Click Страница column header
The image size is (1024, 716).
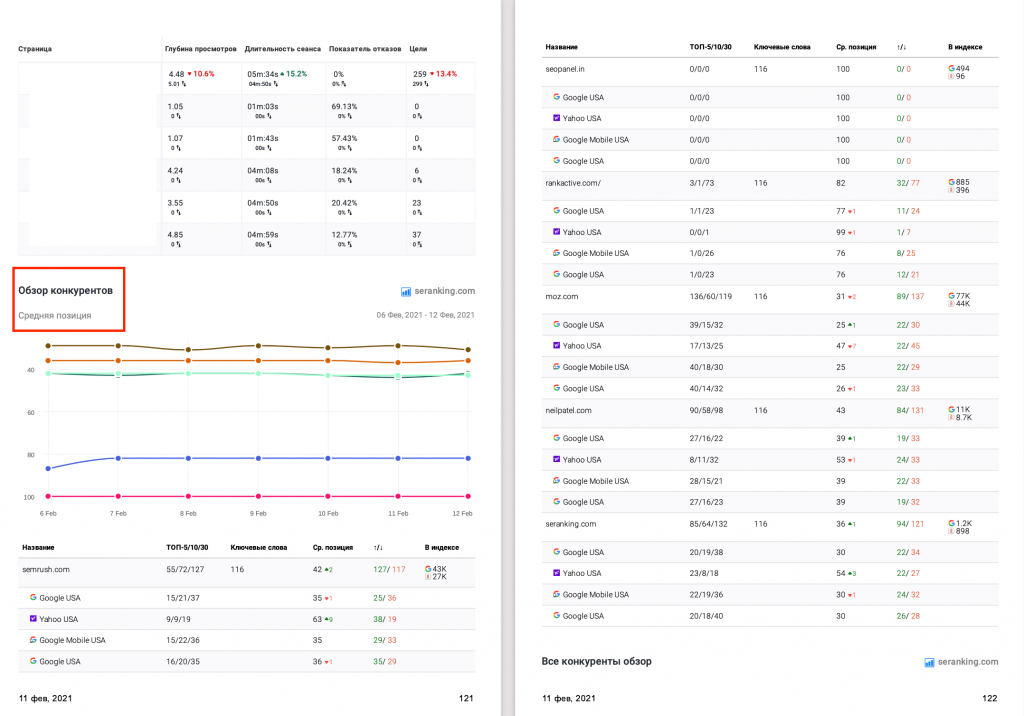pos(35,49)
